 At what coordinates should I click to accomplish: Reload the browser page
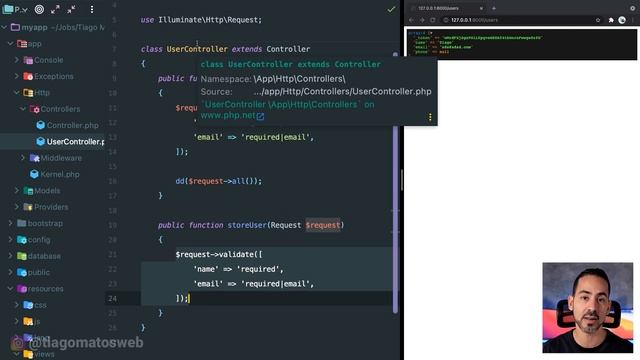tap(433, 20)
